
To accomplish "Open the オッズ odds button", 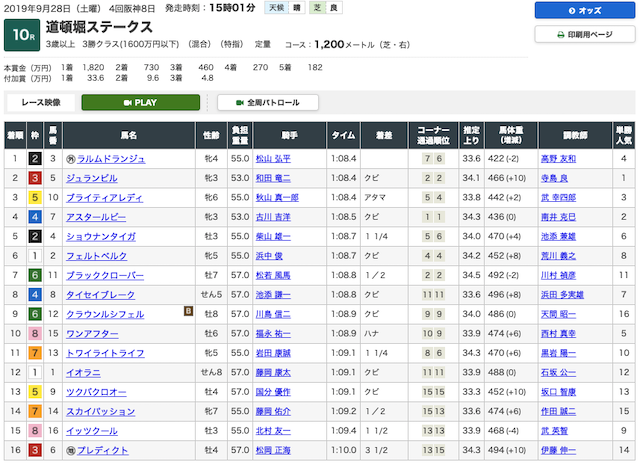I will (585, 11).
